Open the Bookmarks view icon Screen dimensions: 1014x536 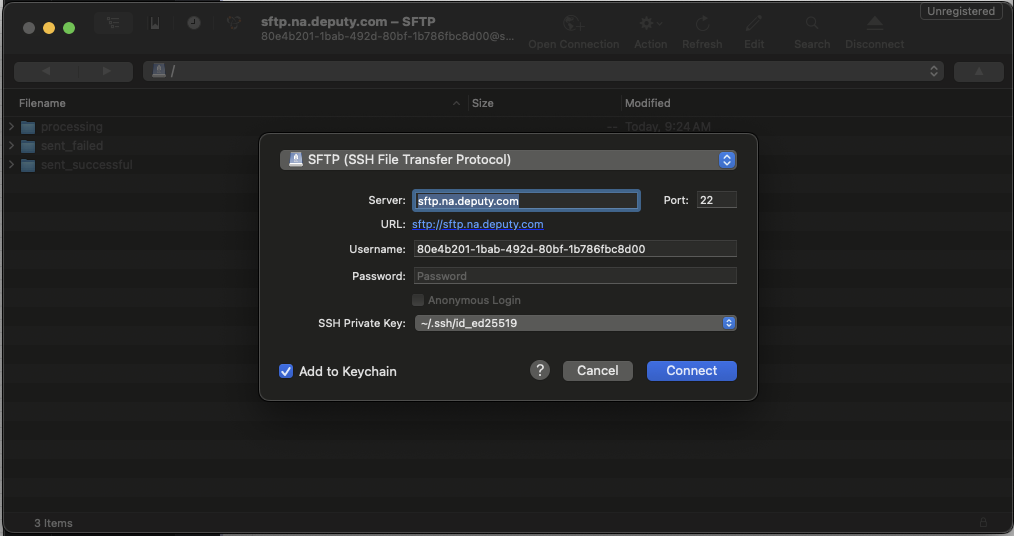click(x=155, y=23)
